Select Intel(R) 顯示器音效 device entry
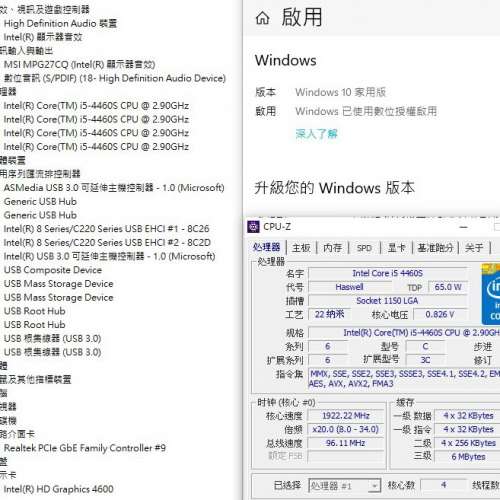Image resolution: width=500 pixels, height=500 pixels. point(43,37)
